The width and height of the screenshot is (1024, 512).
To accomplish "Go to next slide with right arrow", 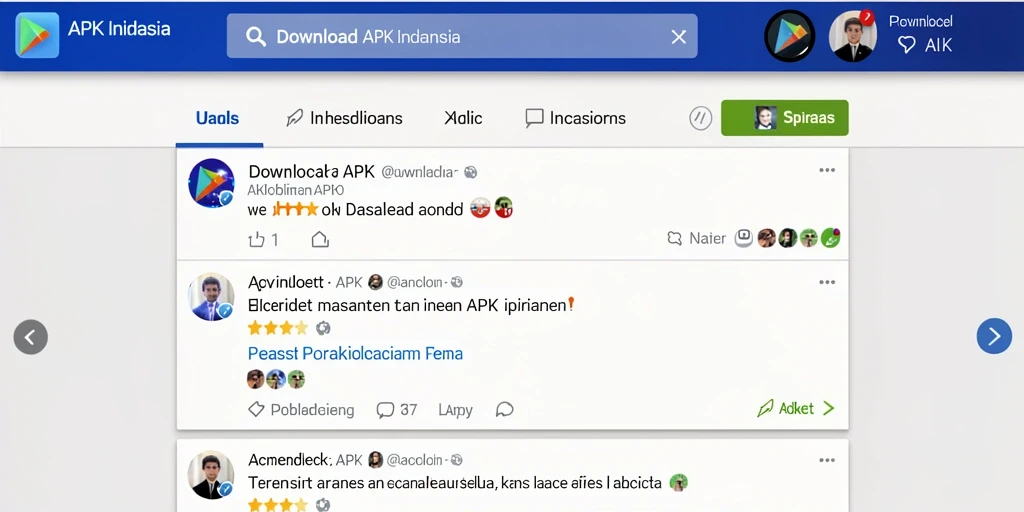I will 994,336.
